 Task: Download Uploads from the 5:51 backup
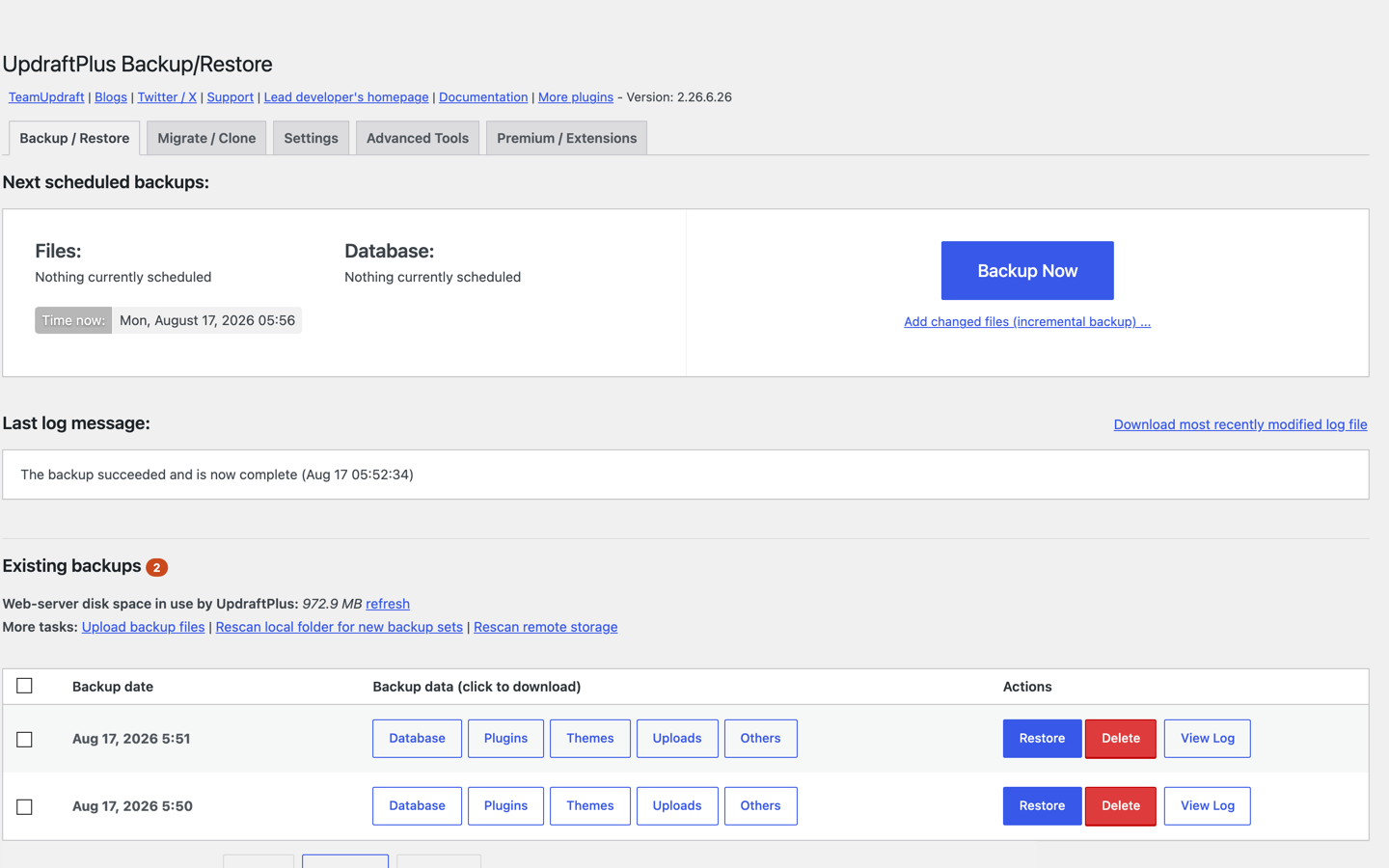tap(677, 739)
